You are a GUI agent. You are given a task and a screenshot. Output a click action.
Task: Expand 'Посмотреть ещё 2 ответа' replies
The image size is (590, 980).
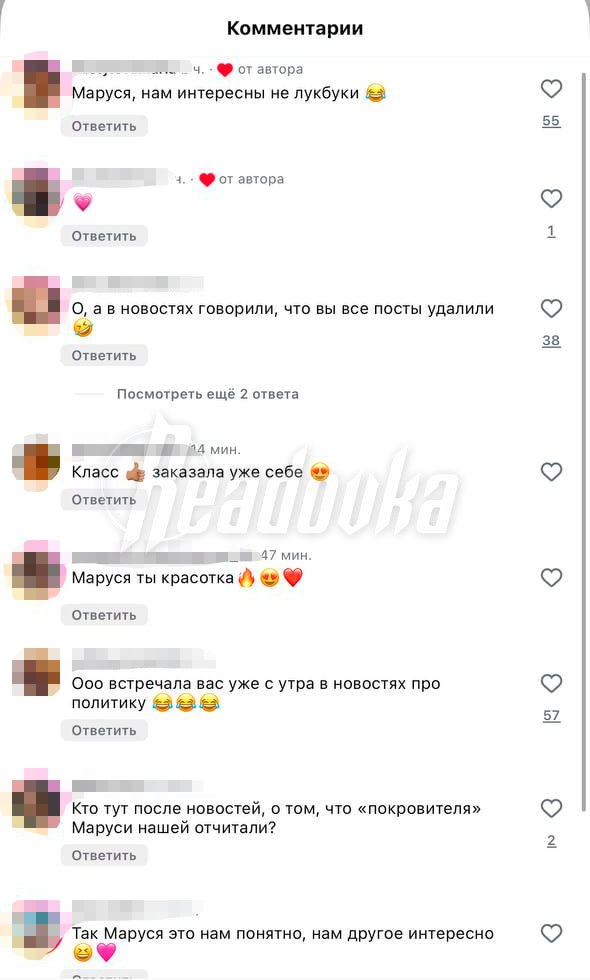pyautogui.click(x=208, y=394)
